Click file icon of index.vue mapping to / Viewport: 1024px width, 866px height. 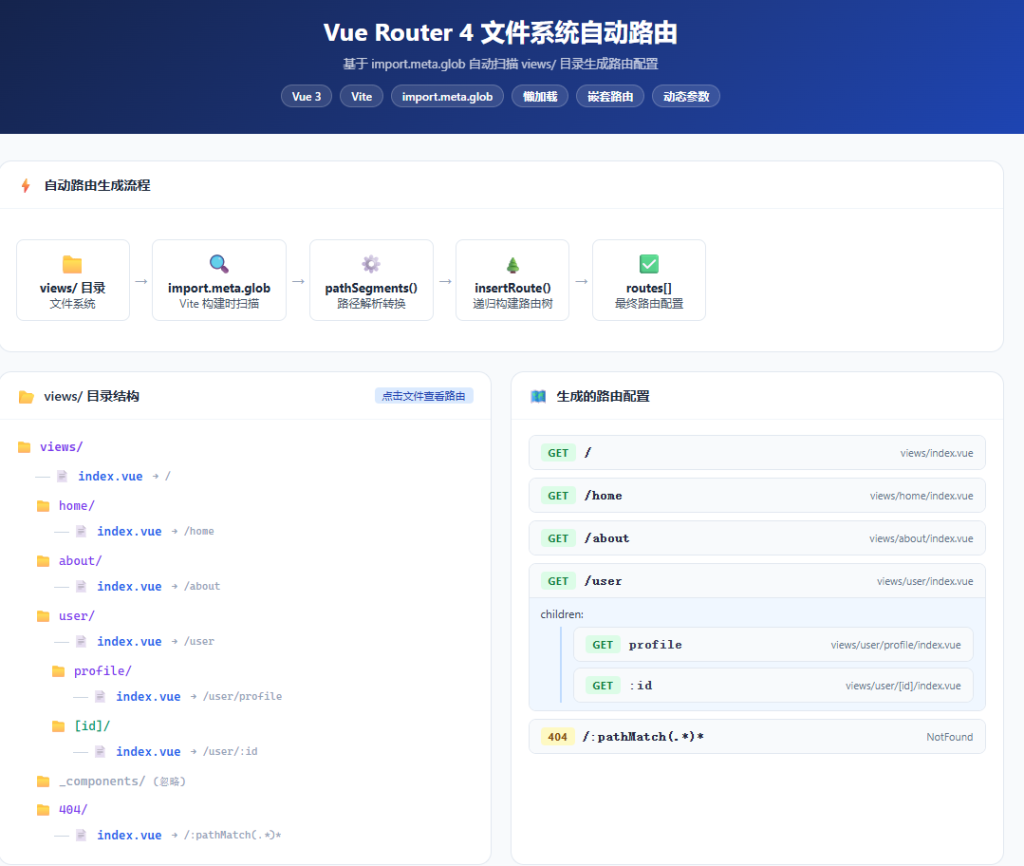coord(62,476)
